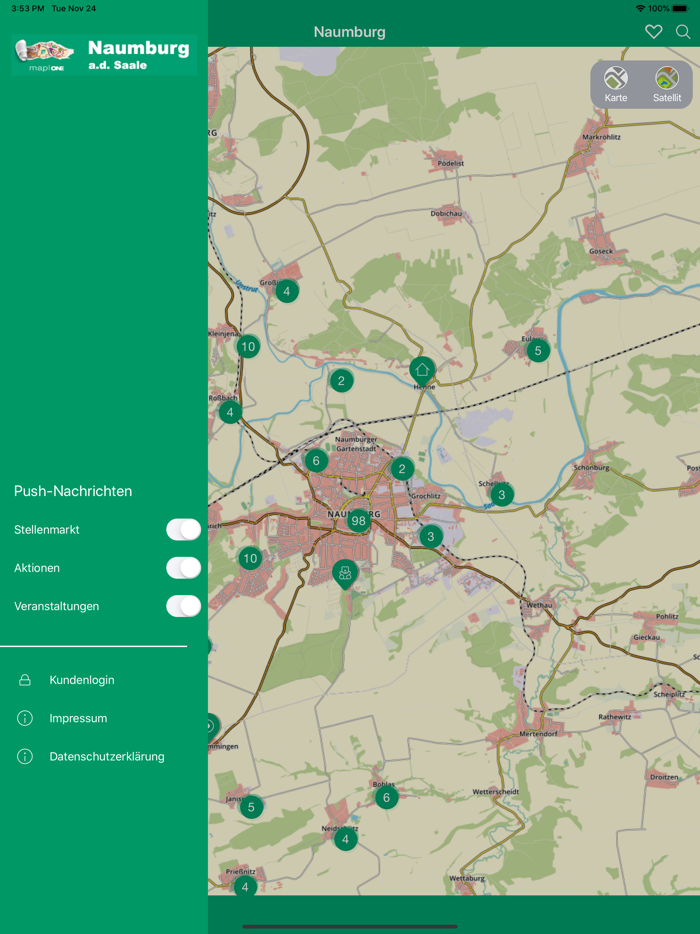
Task: Tap the Naumburg a.d. Saale logo banner
Action: point(102,54)
